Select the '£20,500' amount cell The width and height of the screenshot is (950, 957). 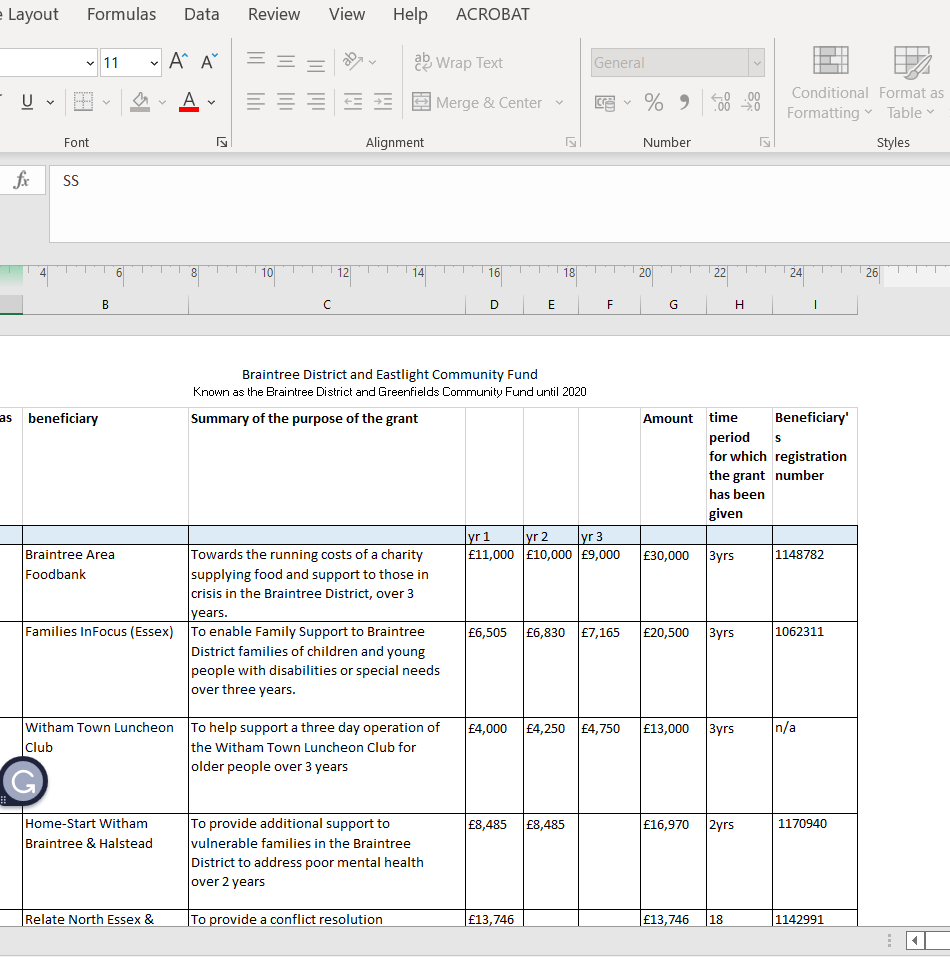pos(674,670)
